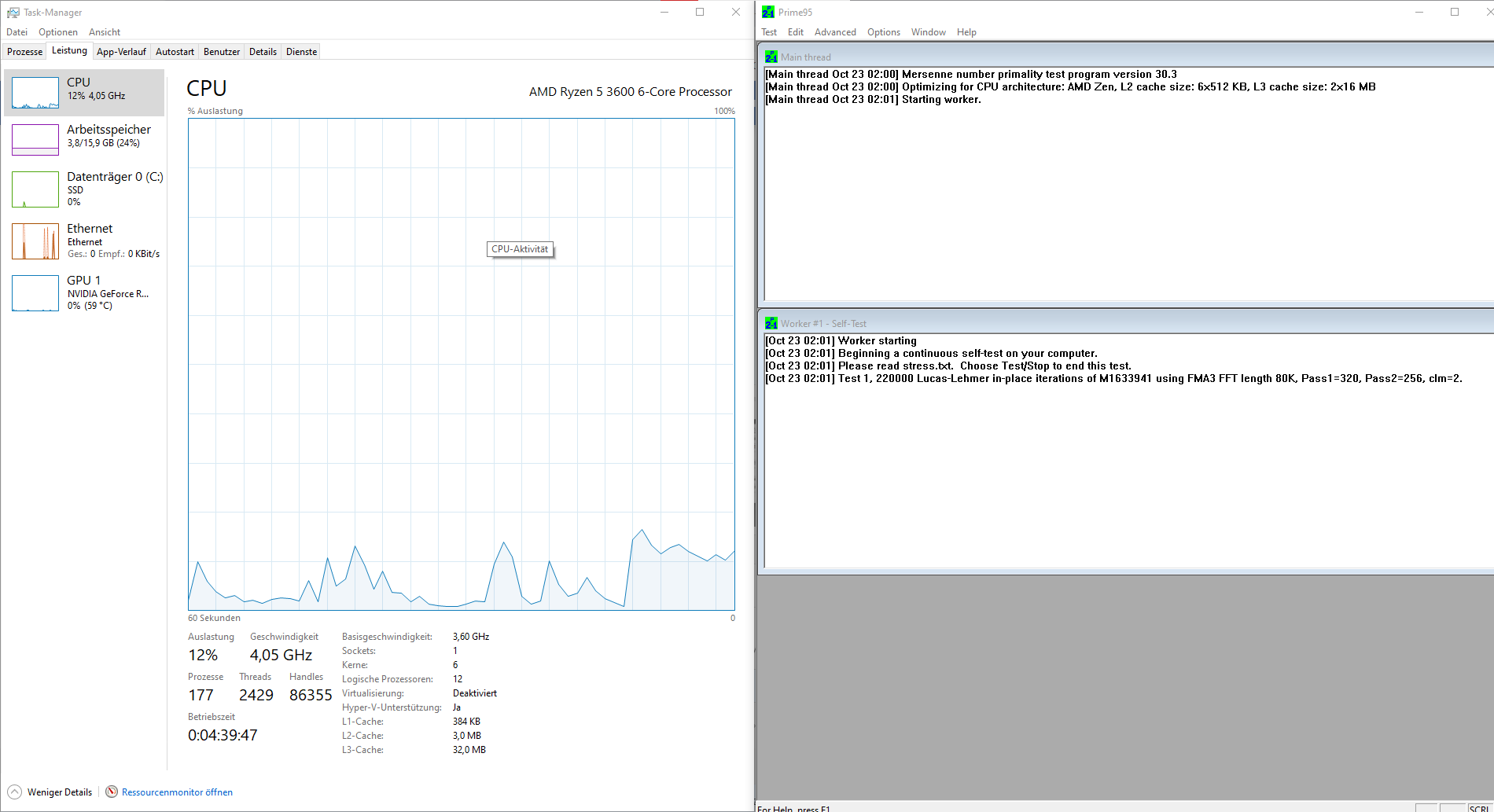Click the Worker #1 Self-Test window icon
The width and height of the screenshot is (1494, 812).
pyautogui.click(x=771, y=324)
